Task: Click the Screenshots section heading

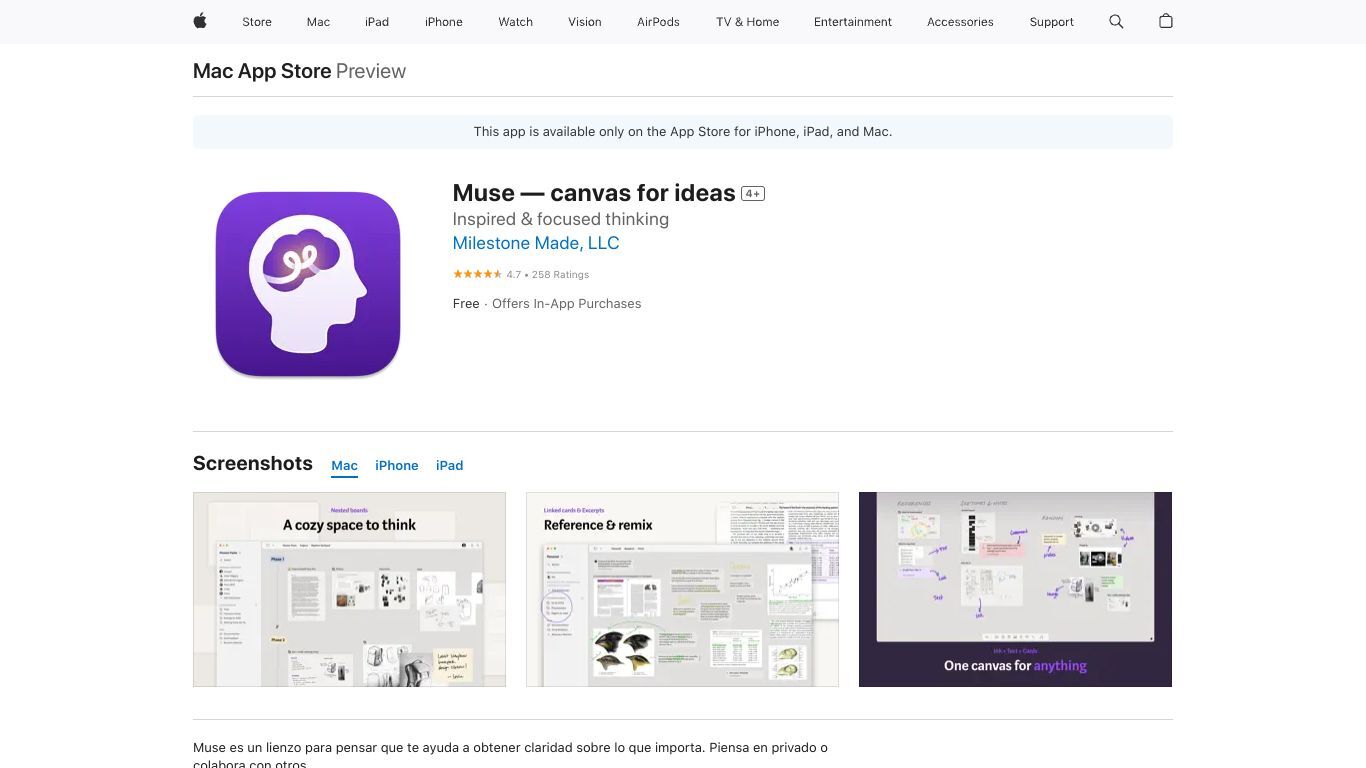Action: 253,463
